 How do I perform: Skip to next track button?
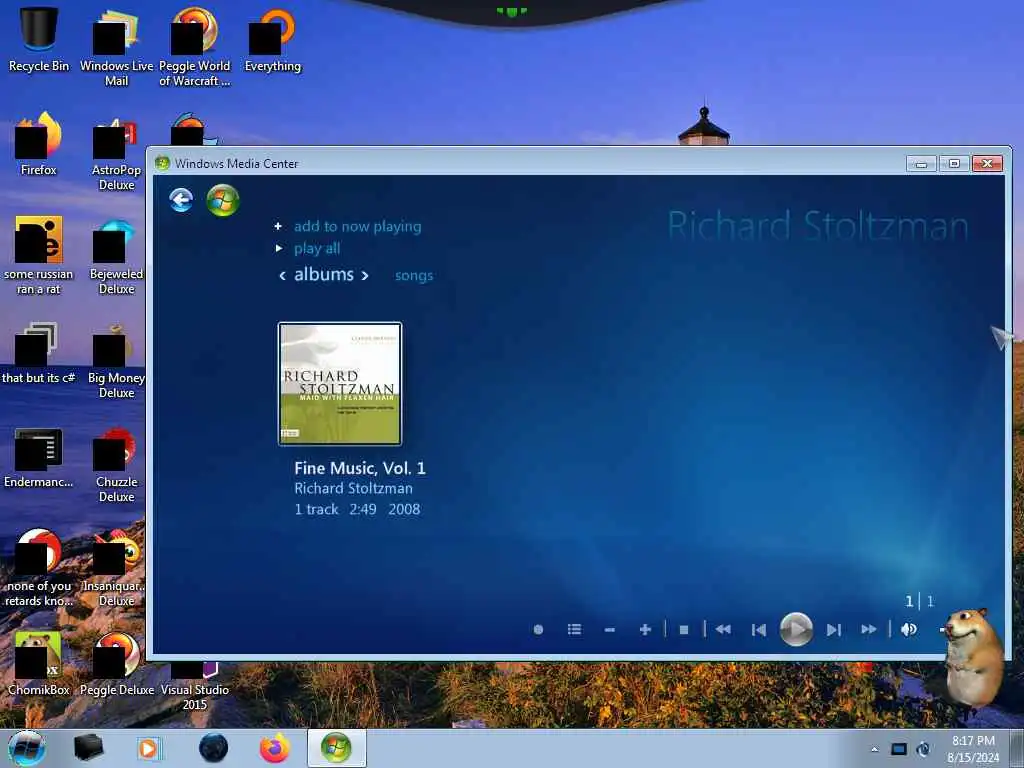coord(833,630)
